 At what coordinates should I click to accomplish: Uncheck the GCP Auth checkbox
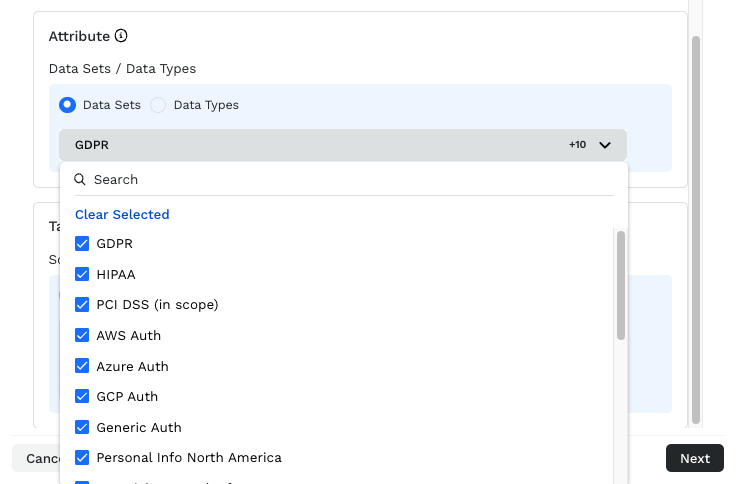[x=82, y=397]
